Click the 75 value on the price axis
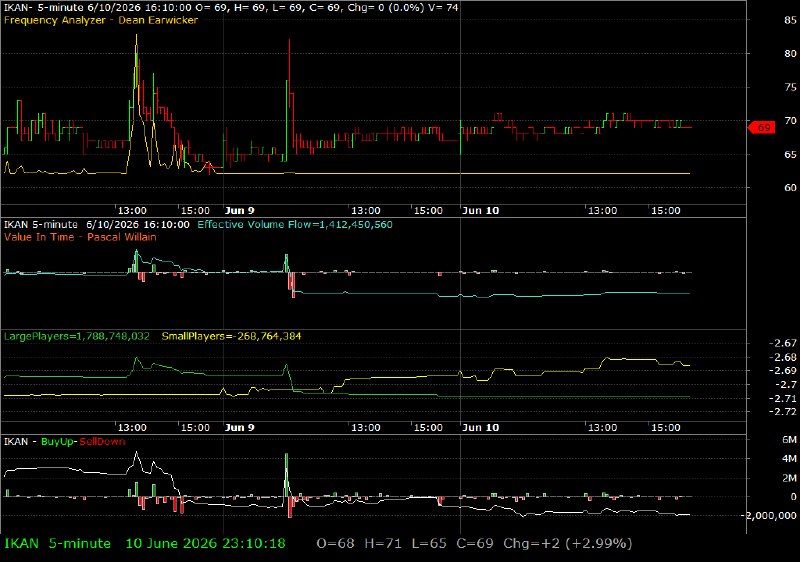 (790, 87)
